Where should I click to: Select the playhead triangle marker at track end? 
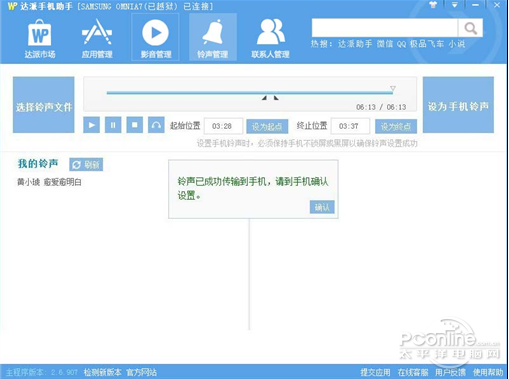click(x=393, y=88)
